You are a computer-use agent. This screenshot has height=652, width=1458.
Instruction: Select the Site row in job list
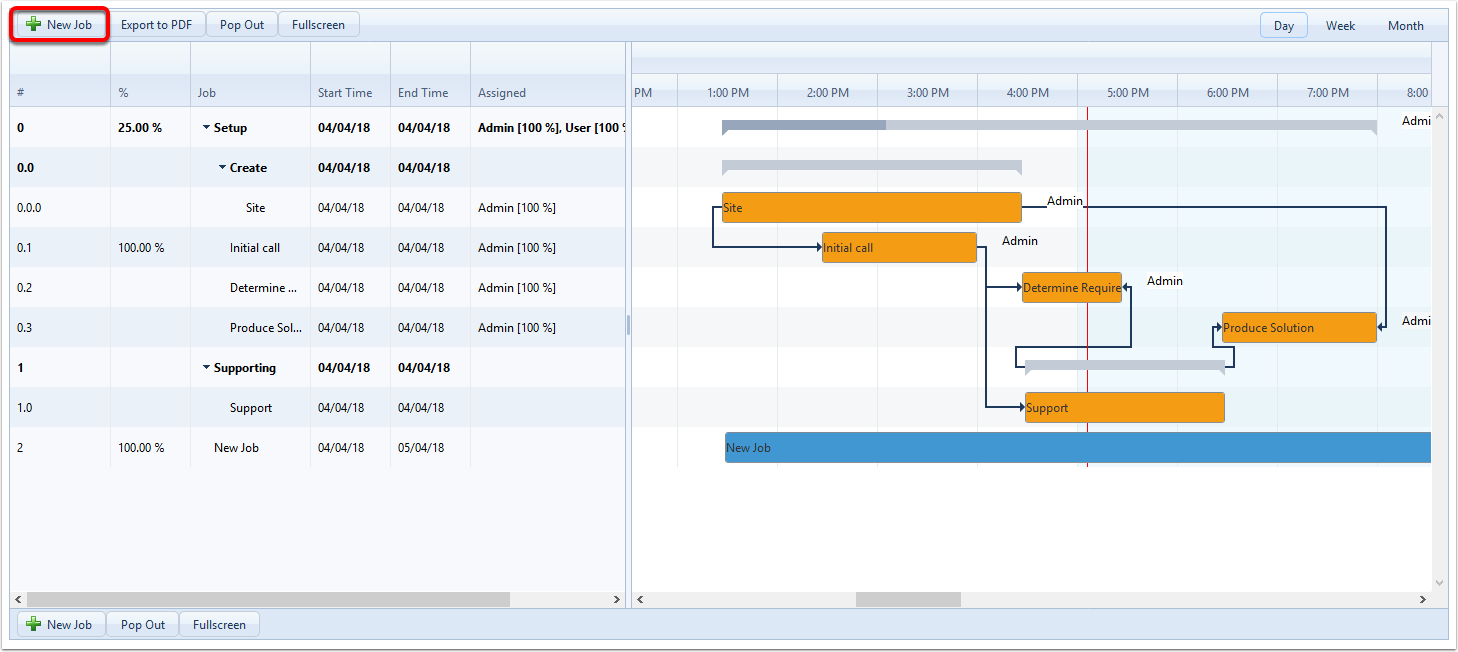coord(318,208)
